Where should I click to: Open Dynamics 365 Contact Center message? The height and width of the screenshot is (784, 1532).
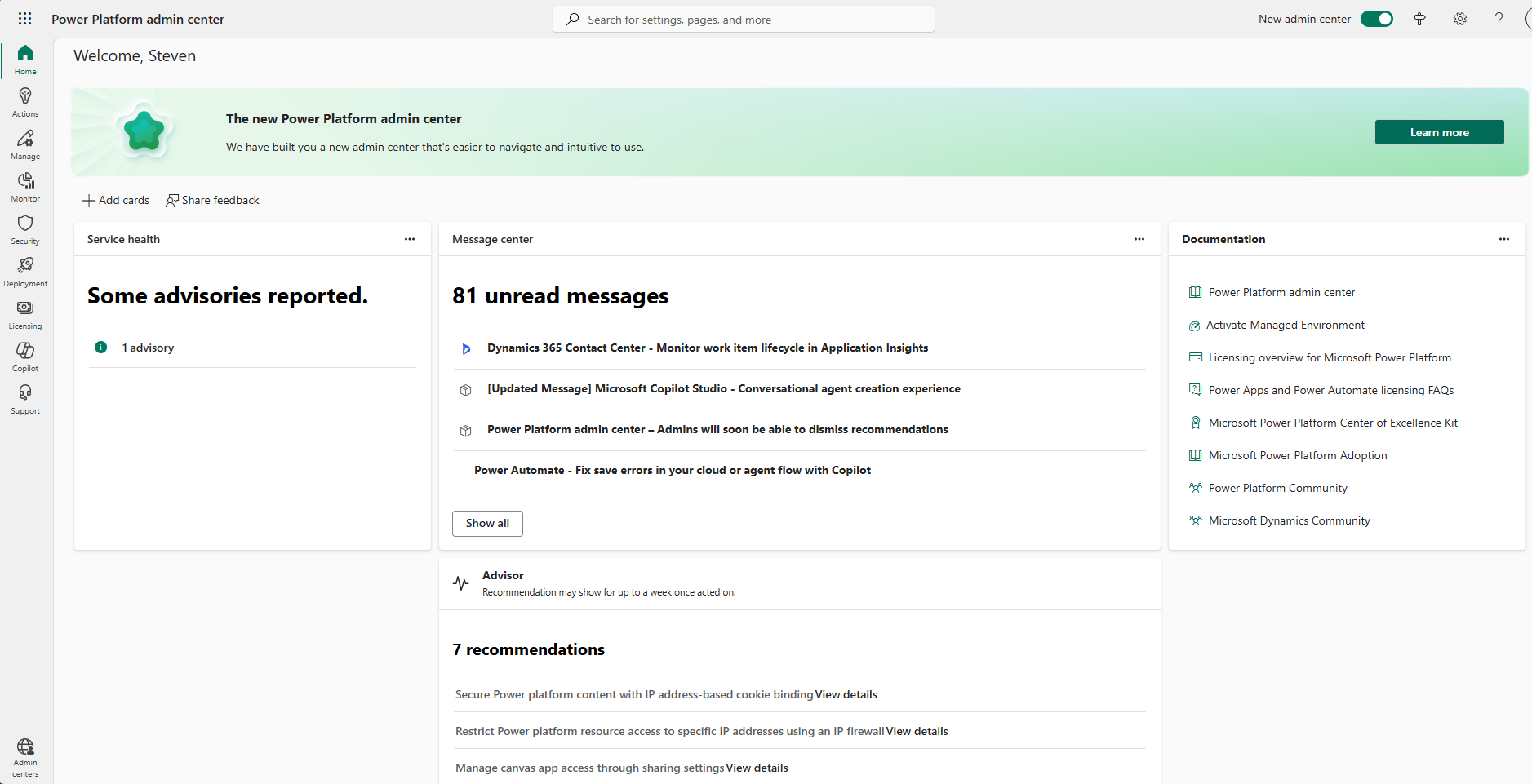[708, 348]
